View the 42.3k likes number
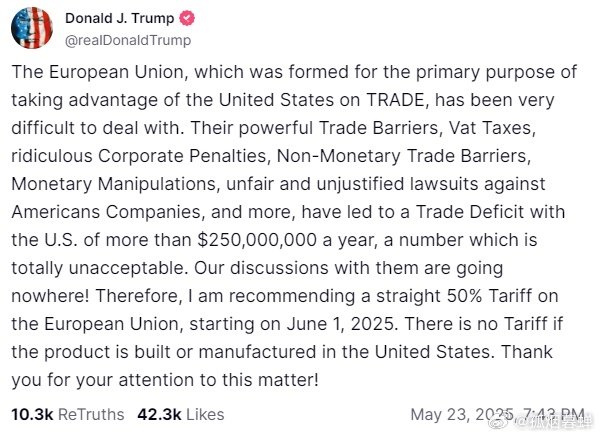The image size is (600, 437). (x=159, y=414)
